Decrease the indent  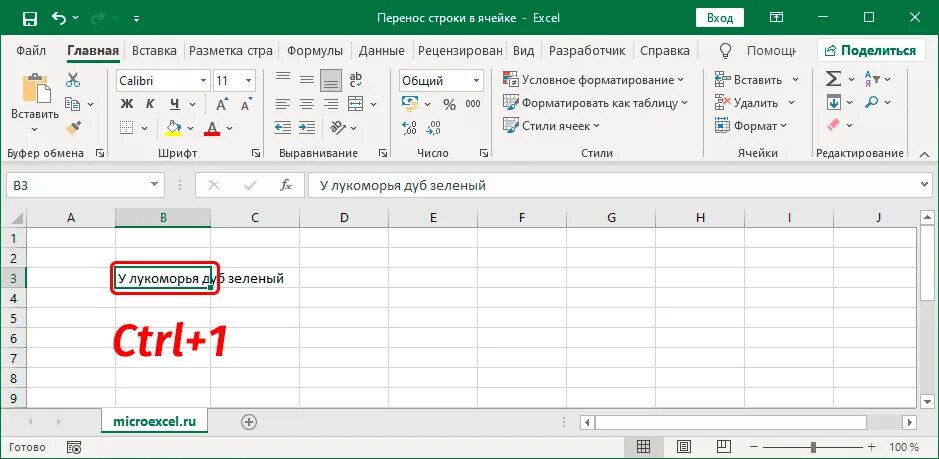[283, 127]
